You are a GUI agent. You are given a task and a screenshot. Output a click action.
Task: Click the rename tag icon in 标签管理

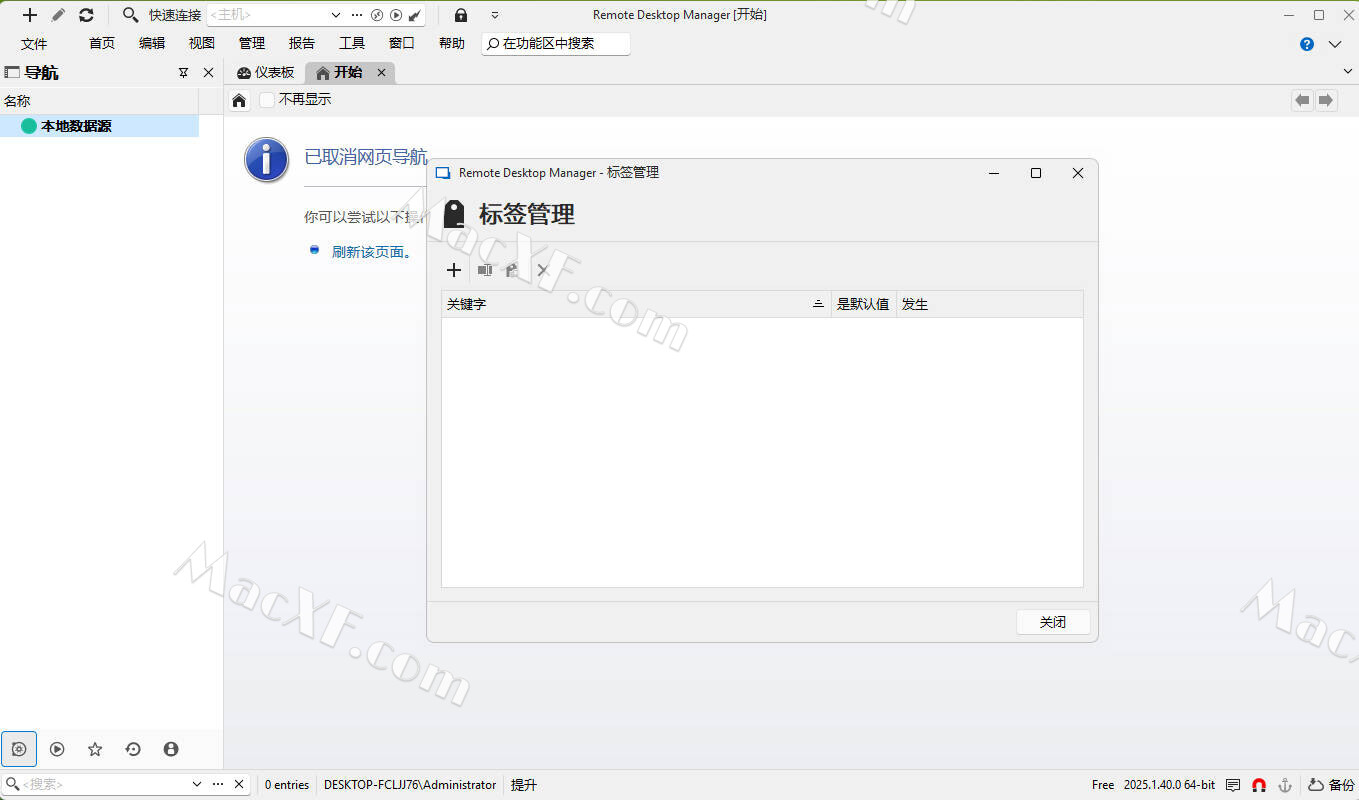tap(485, 270)
